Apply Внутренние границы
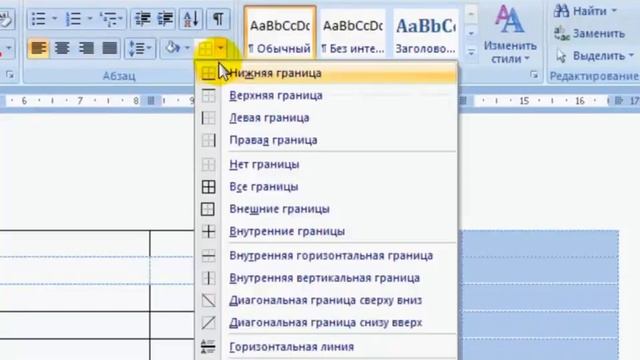 326,231
